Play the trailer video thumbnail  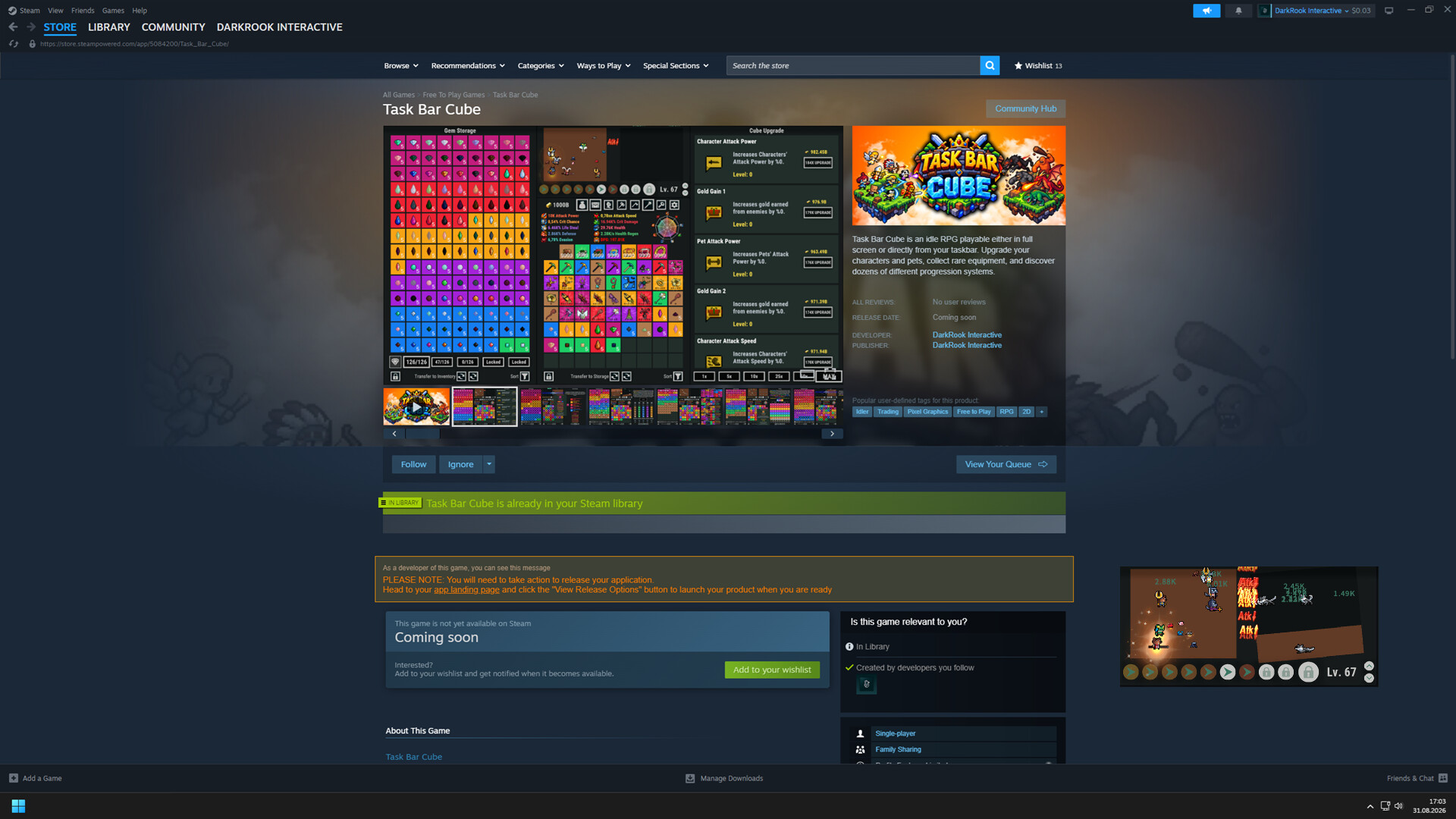click(x=416, y=407)
